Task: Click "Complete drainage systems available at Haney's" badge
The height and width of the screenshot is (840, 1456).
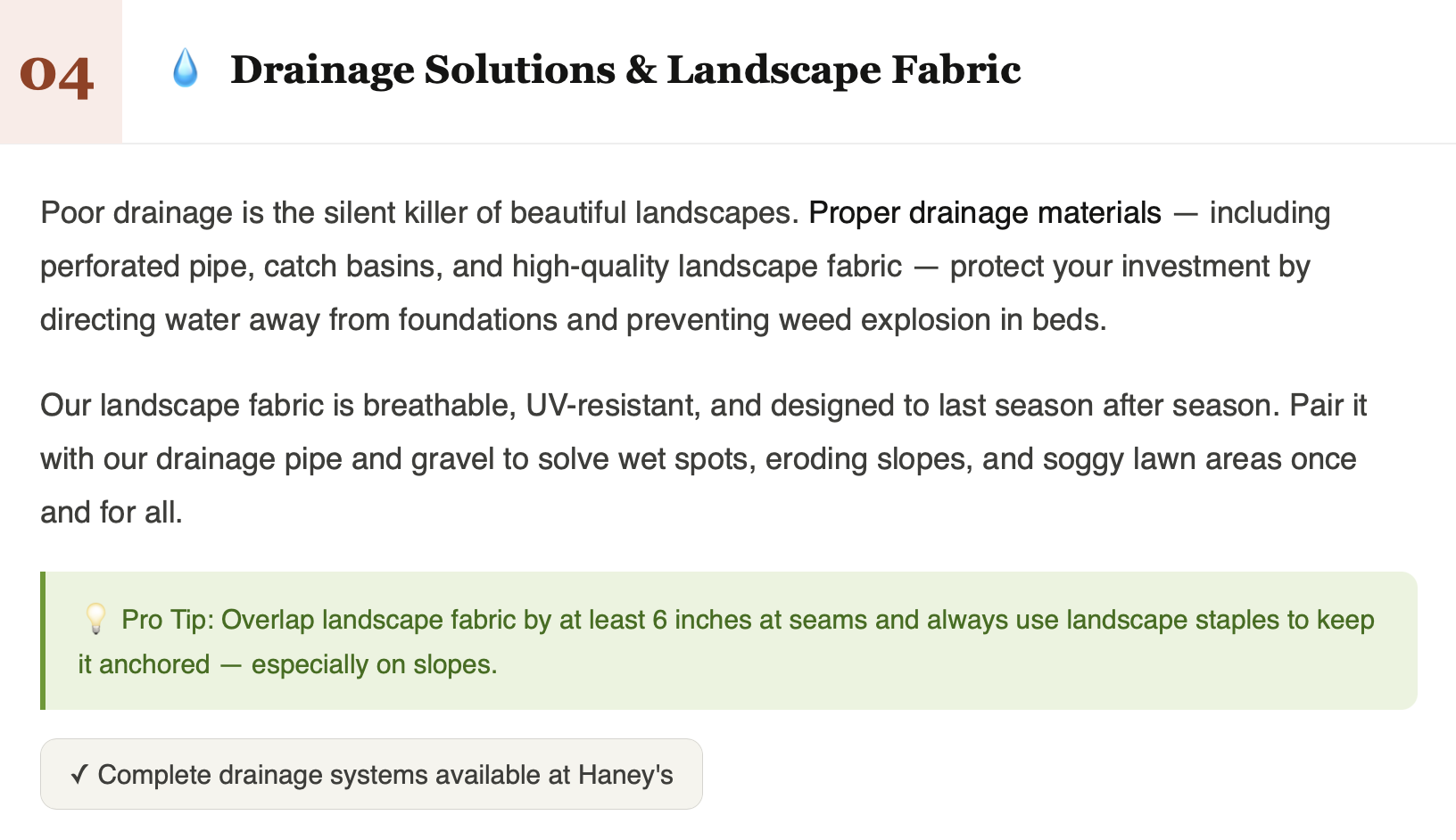Action: (x=371, y=775)
